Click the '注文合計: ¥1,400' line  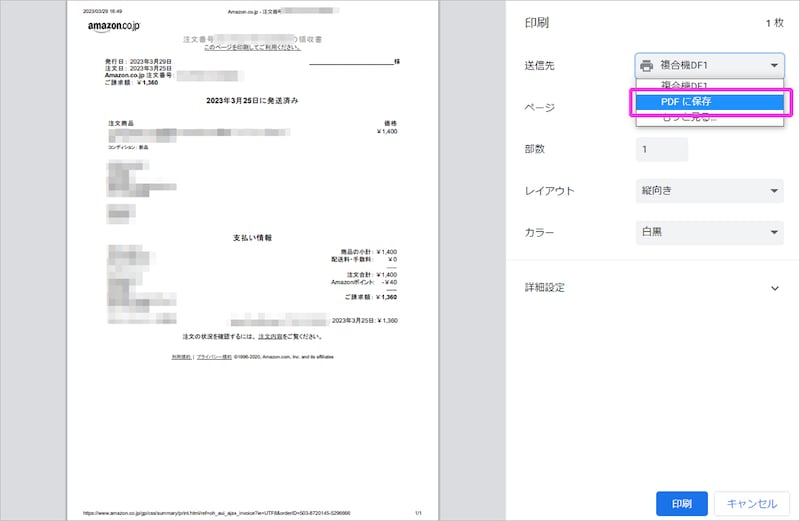pos(372,275)
